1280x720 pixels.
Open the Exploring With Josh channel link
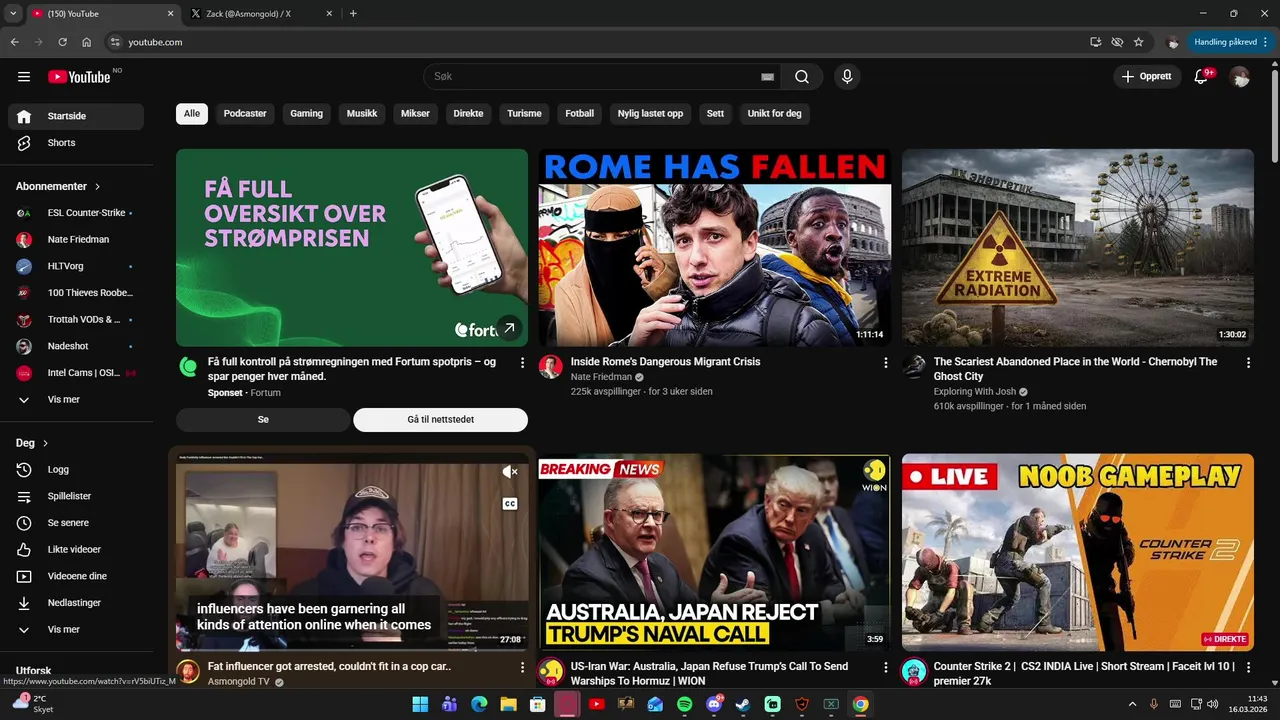click(x=974, y=392)
